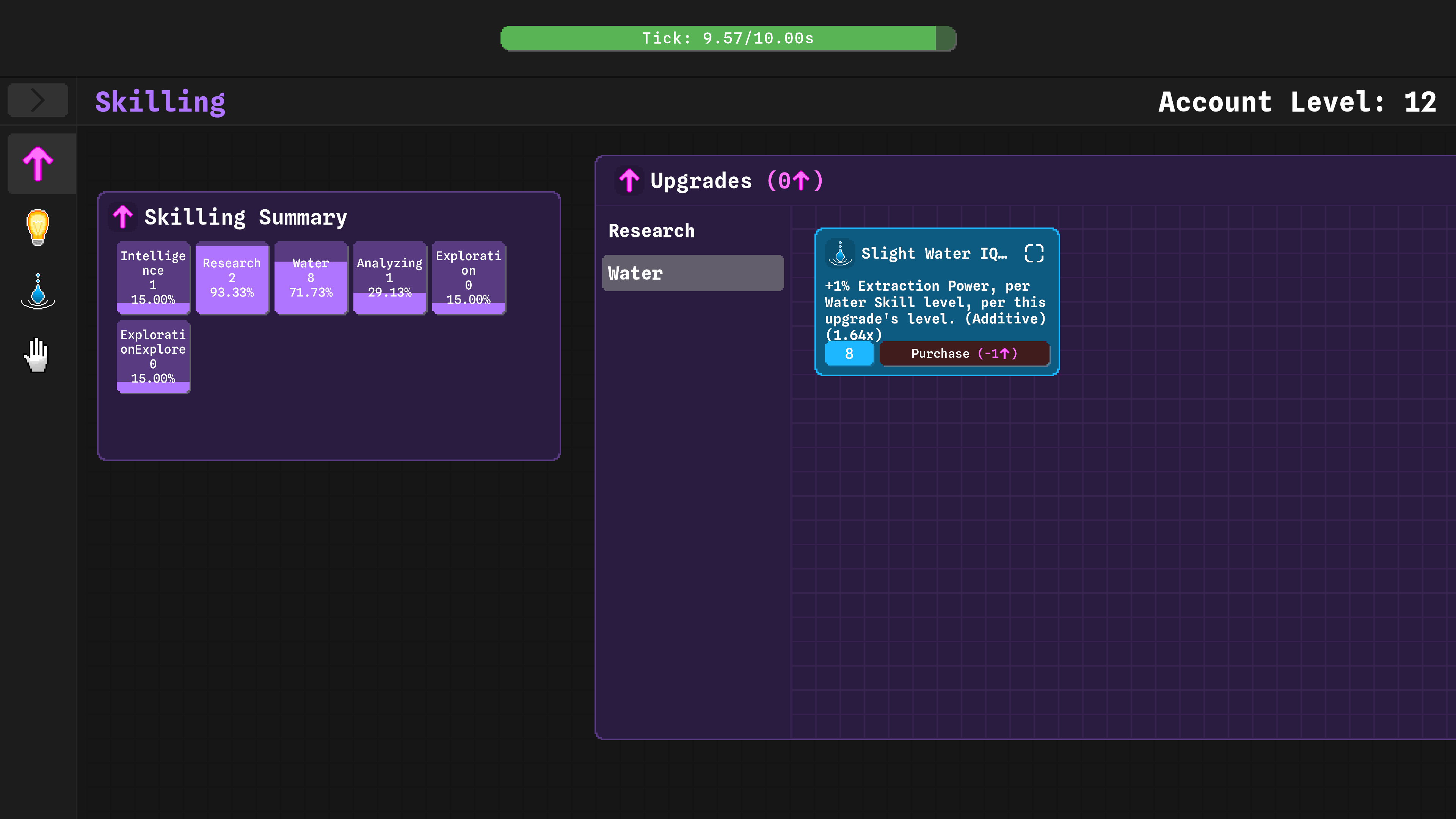This screenshot has height=819, width=1456.
Task: Expand the Slight Water IQ card fullscreen
Action: coord(1034,253)
